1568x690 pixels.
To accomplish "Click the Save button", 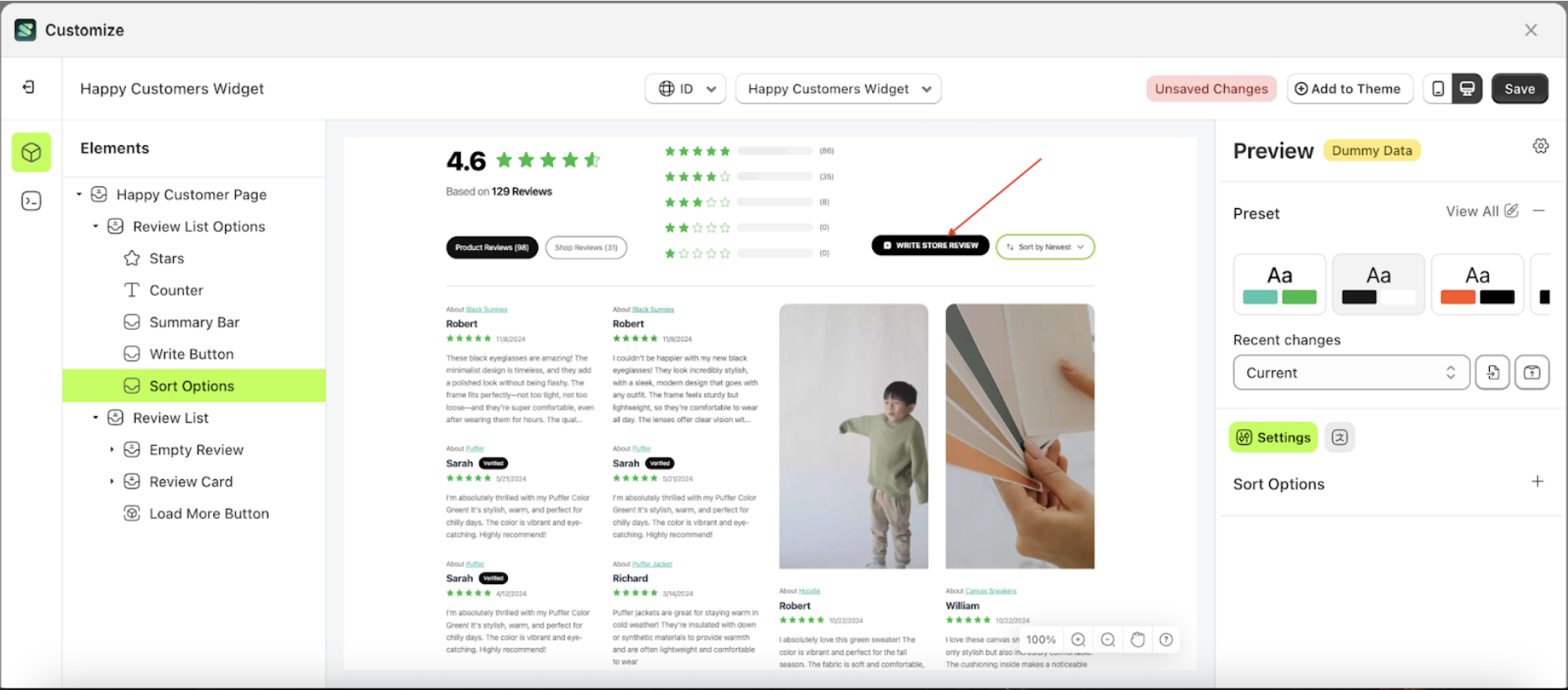I will tap(1519, 89).
